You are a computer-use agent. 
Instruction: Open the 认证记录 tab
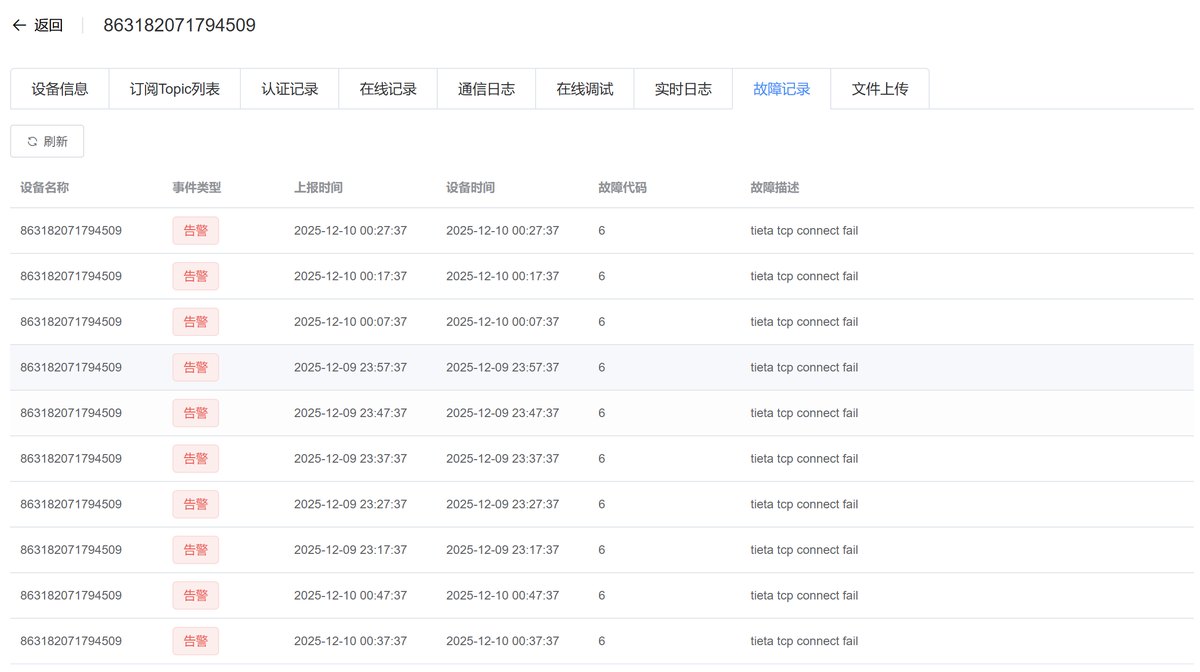pyautogui.click(x=290, y=89)
